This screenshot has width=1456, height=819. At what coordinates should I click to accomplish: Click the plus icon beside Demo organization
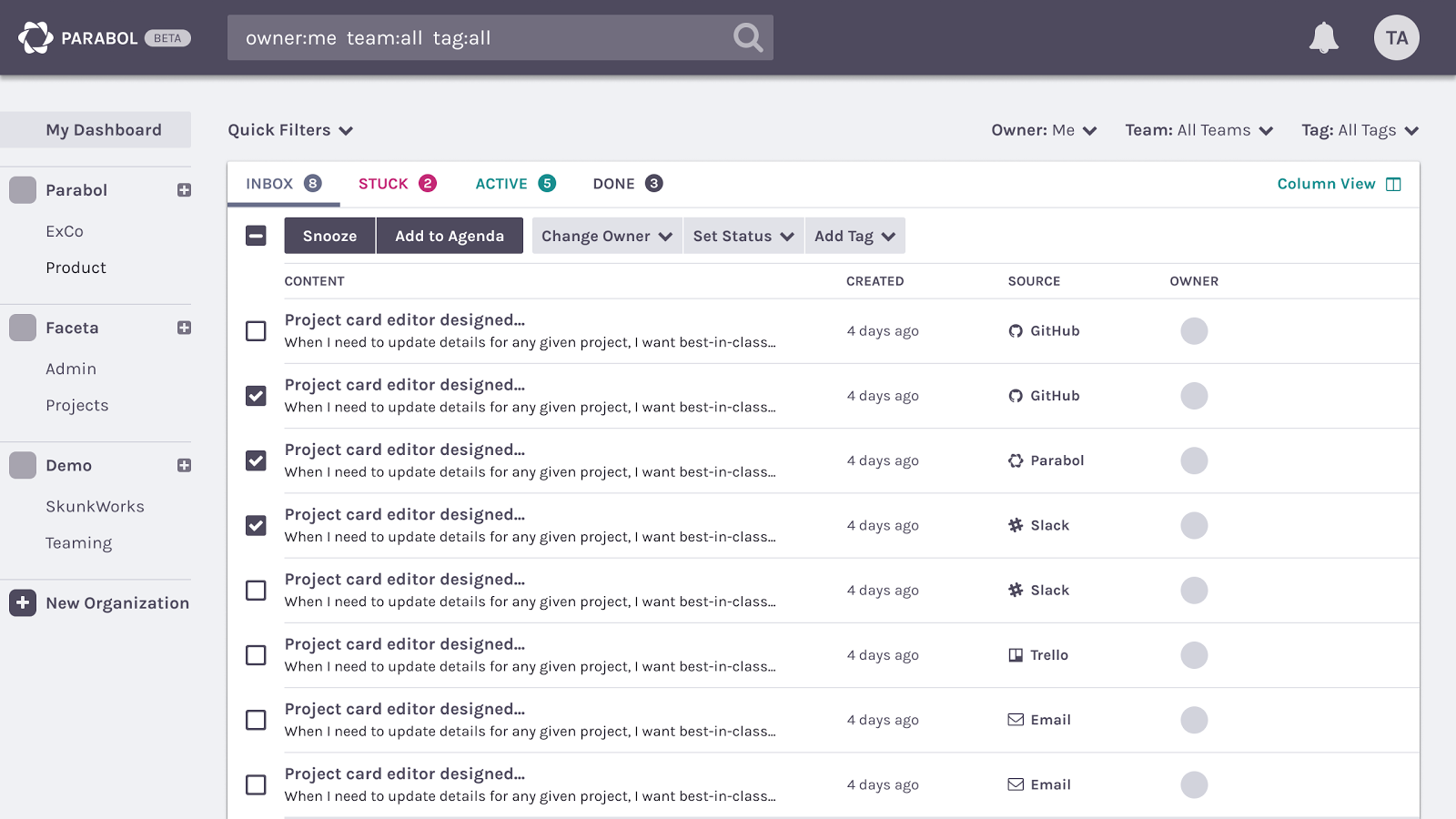184,465
